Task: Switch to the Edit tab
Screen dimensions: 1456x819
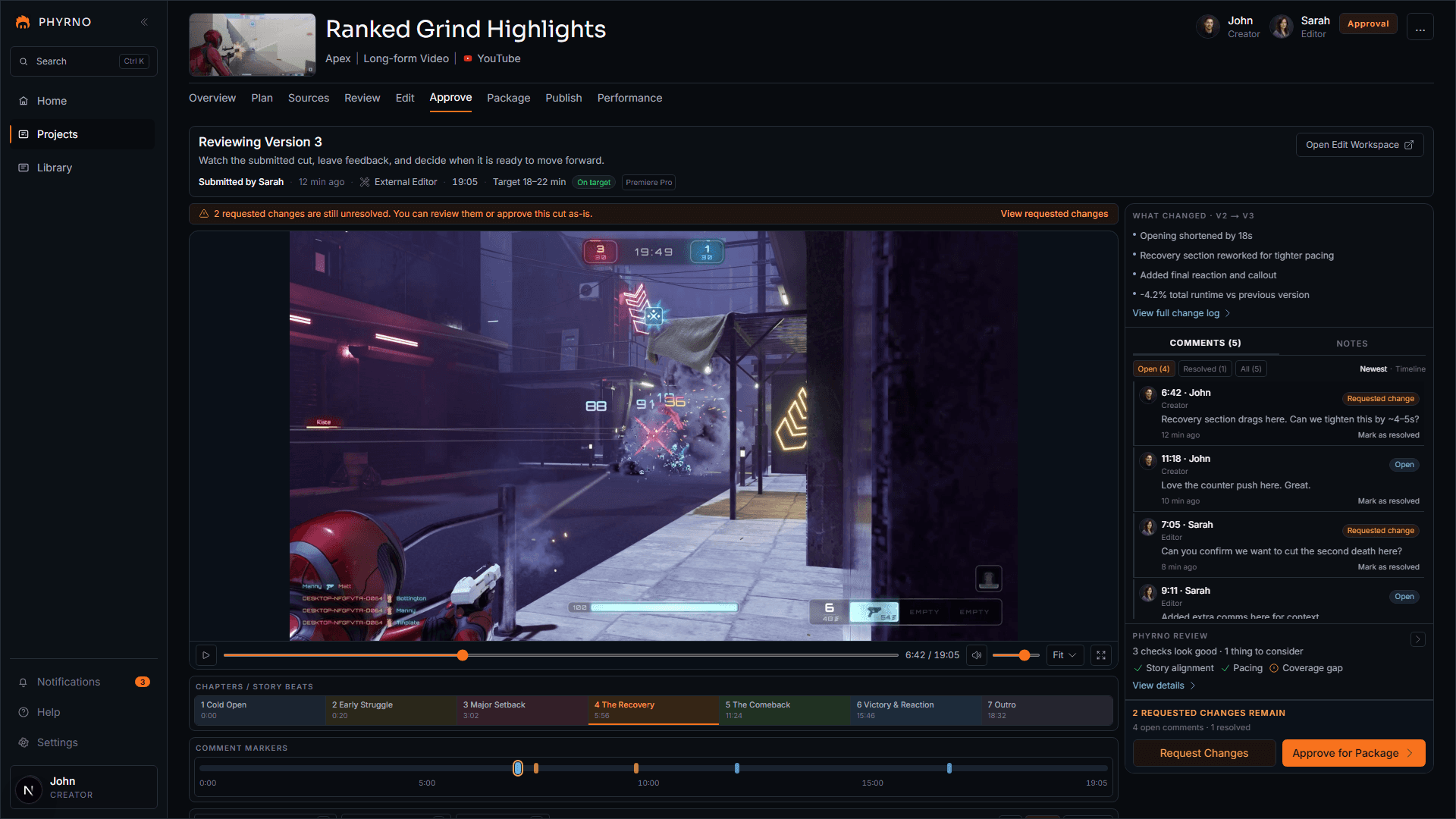Action: coord(405,98)
